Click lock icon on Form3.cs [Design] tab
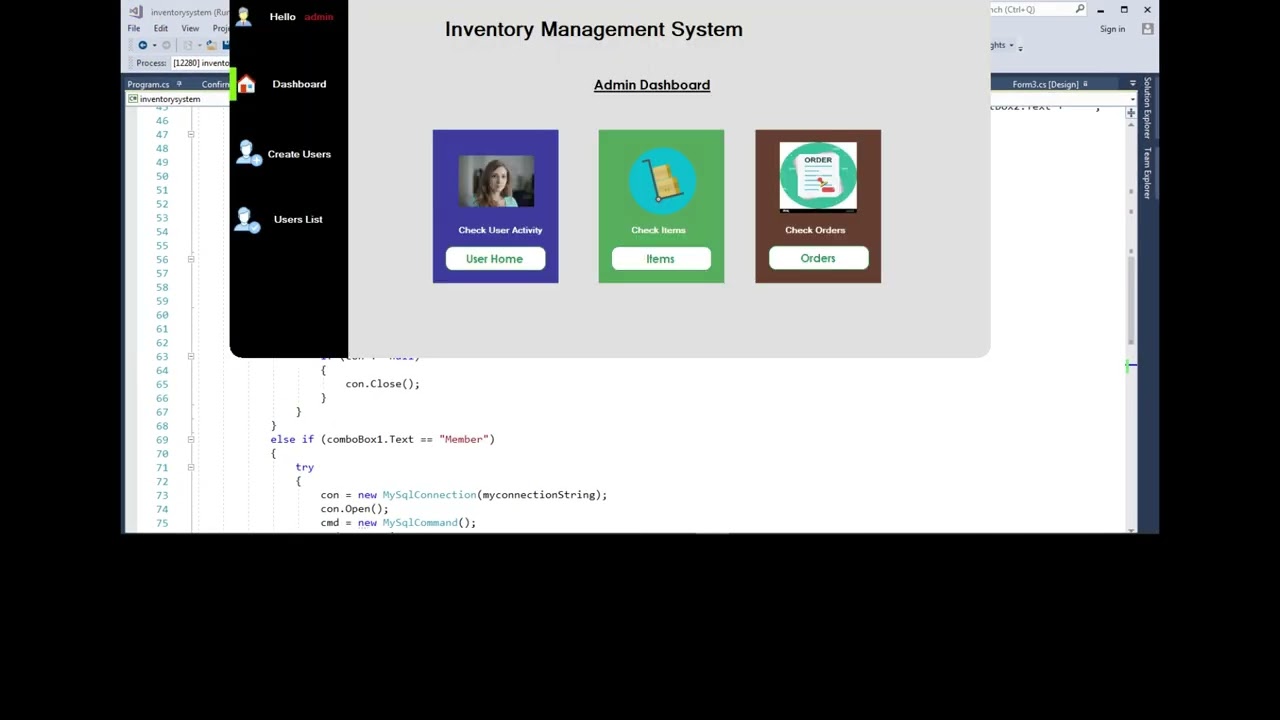Viewport: 1280px width, 720px height. point(1085,84)
